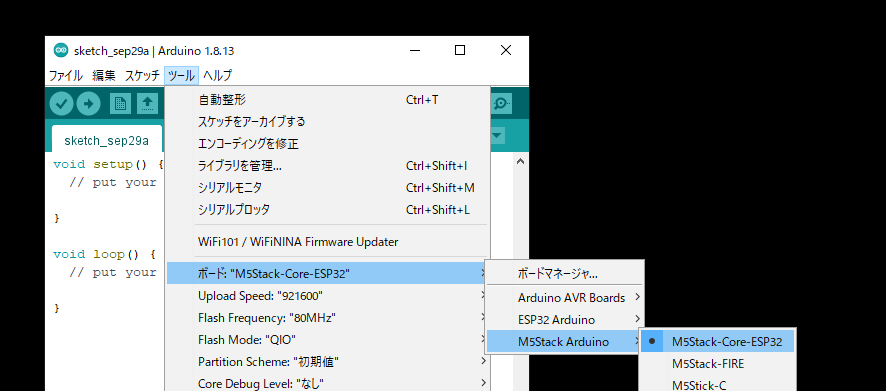Open シリアルモニタ from the Tools menu

click(x=328, y=188)
